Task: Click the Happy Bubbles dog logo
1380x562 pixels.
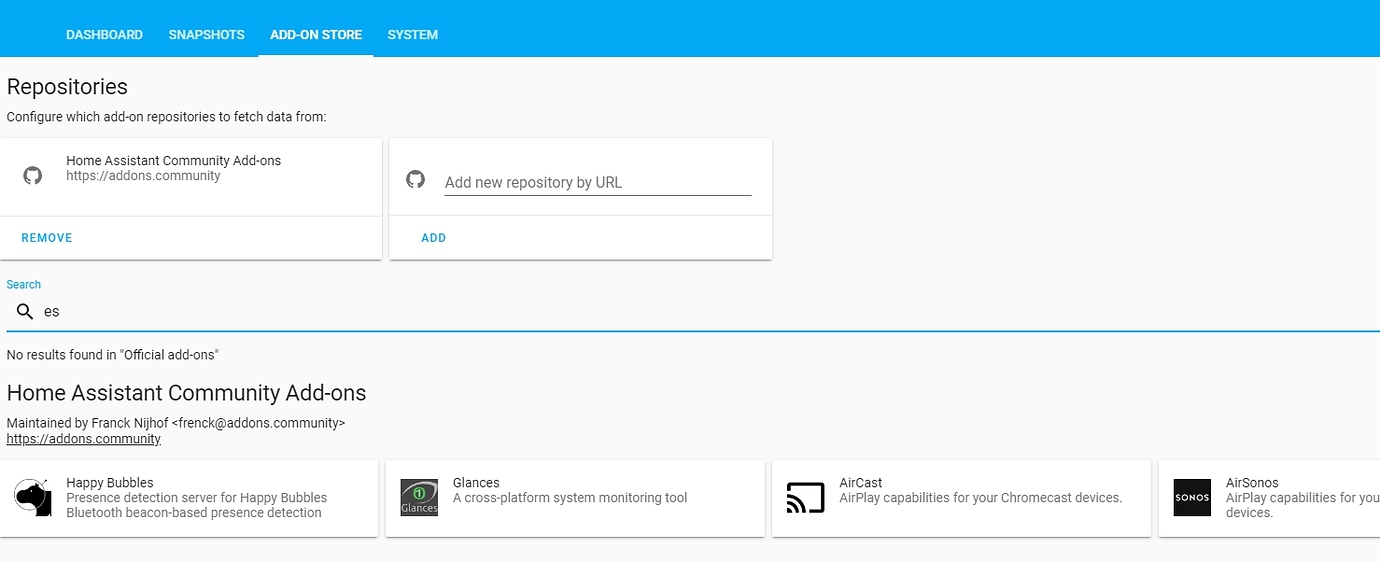Action: tap(33, 497)
